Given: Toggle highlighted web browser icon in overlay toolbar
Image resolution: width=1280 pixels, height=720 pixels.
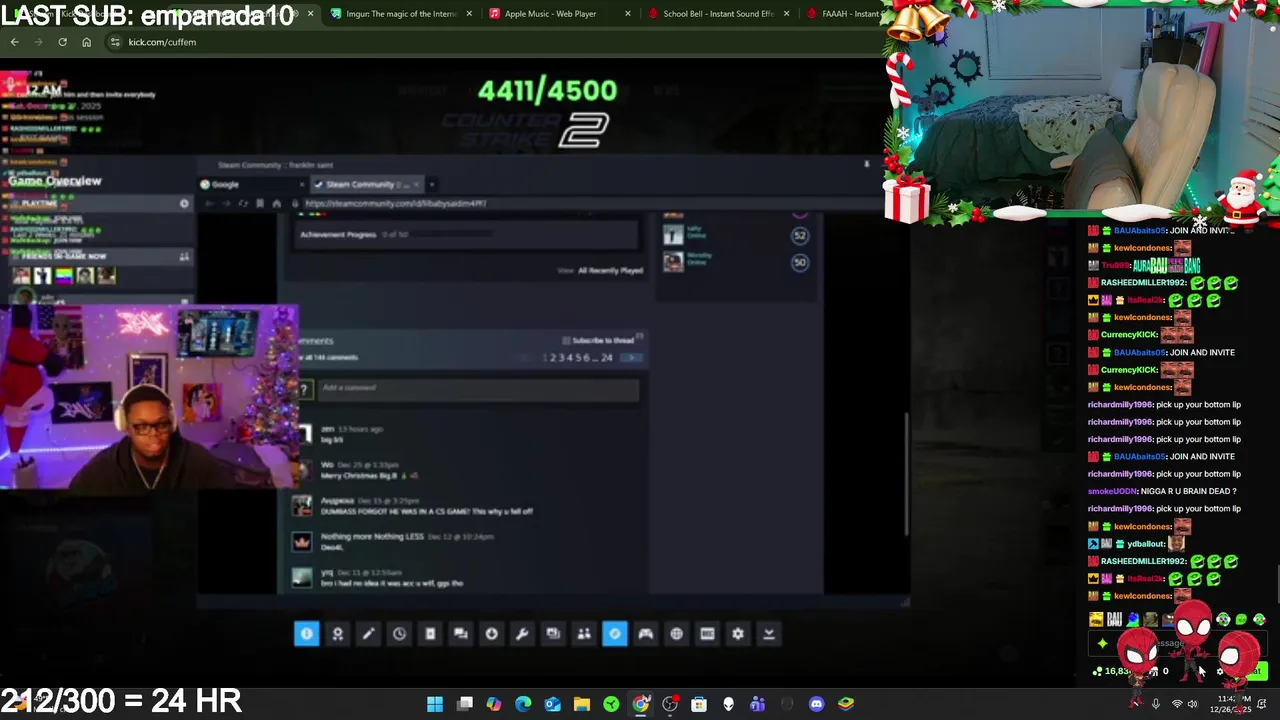Looking at the screenshot, I should click(615, 633).
